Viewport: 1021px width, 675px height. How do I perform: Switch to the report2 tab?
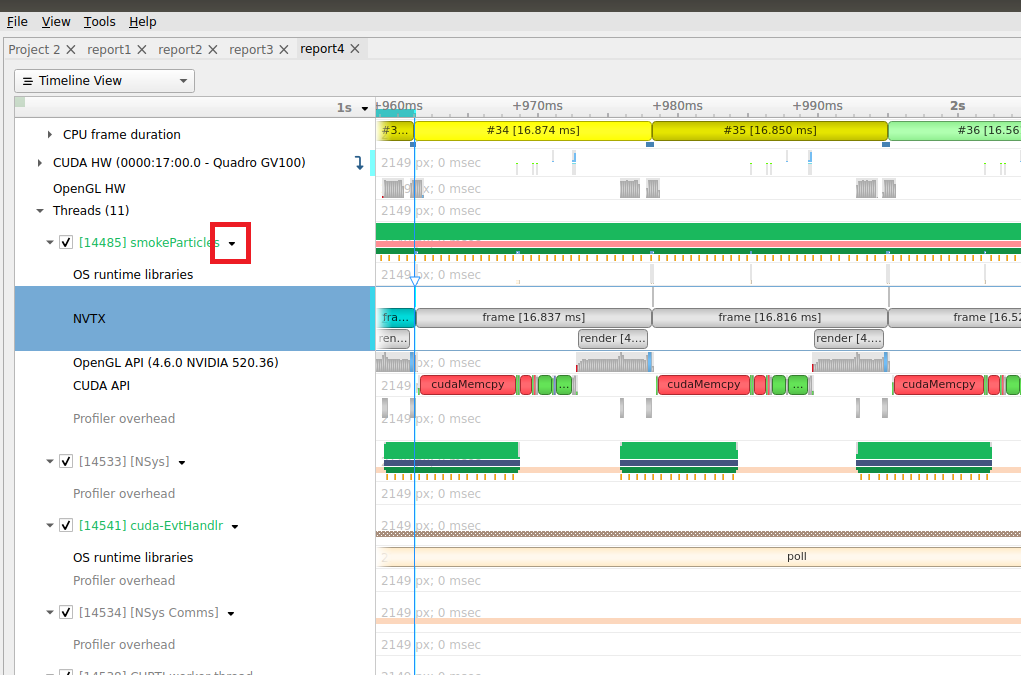pyautogui.click(x=180, y=50)
